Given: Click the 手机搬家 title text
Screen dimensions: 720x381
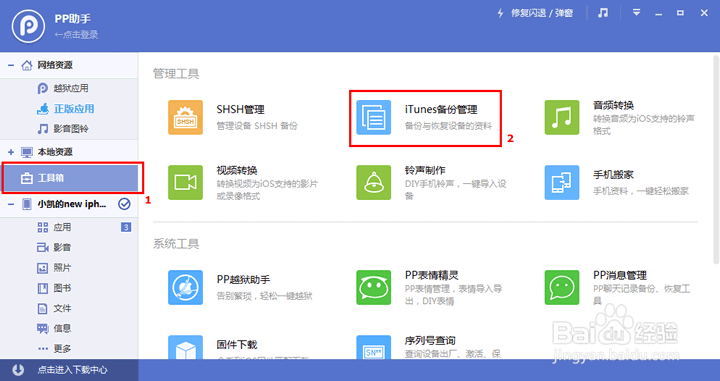Looking at the screenshot, I should point(613,175).
